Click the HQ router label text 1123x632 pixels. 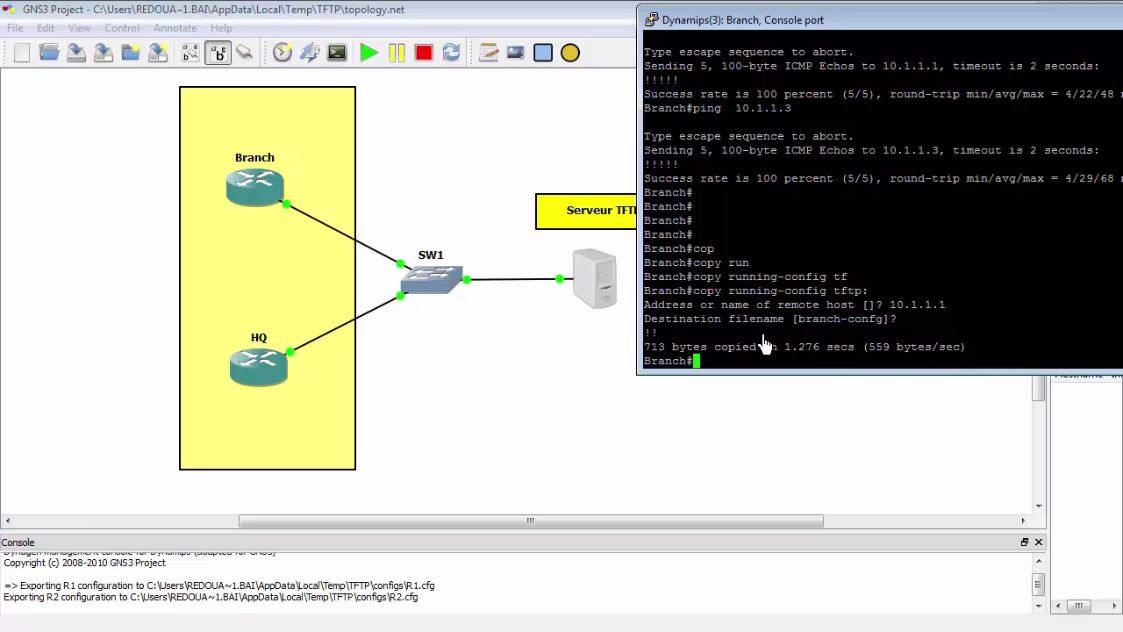click(x=259, y=337)
